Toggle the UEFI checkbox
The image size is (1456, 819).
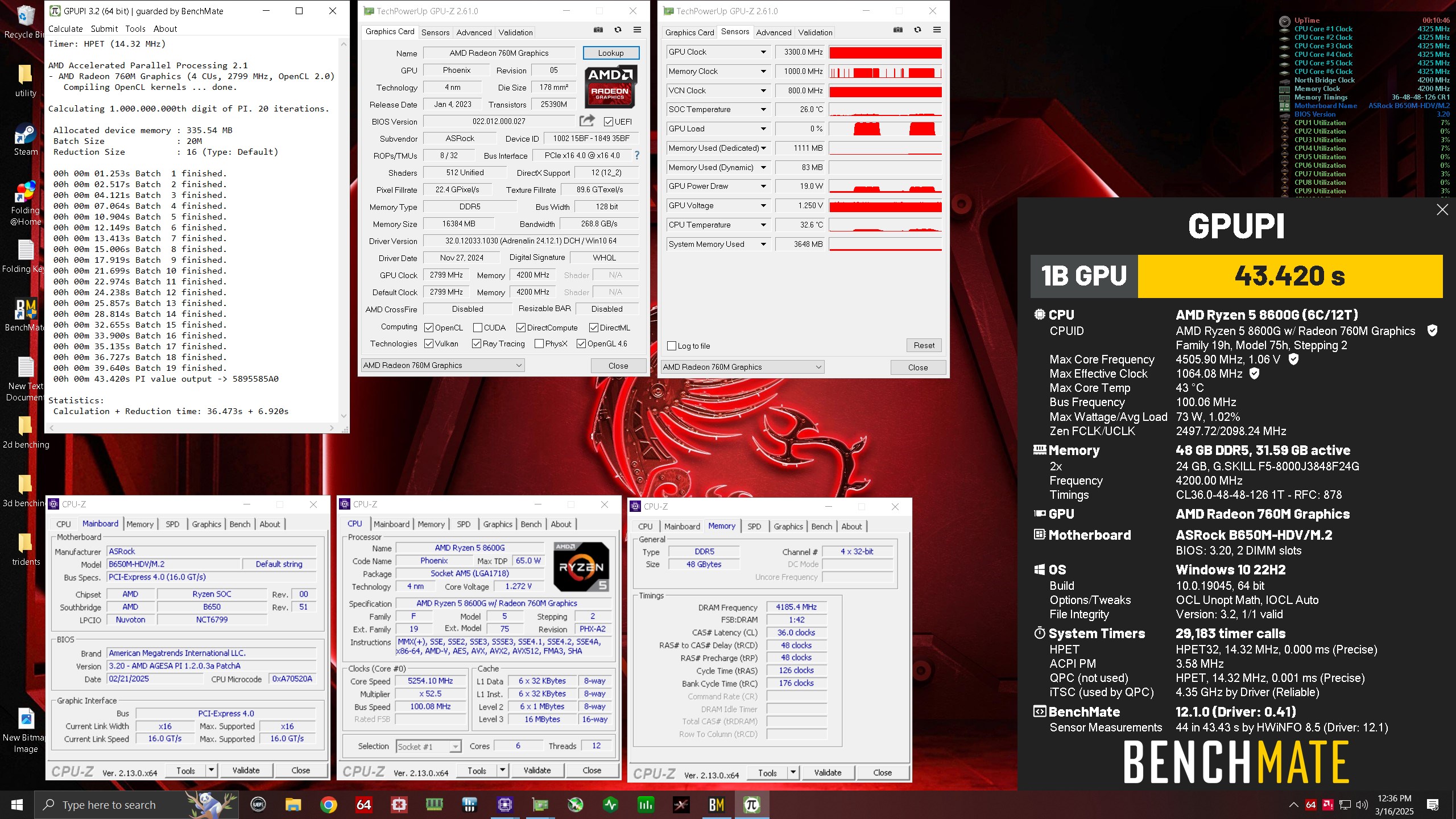(x=609, y=122)
